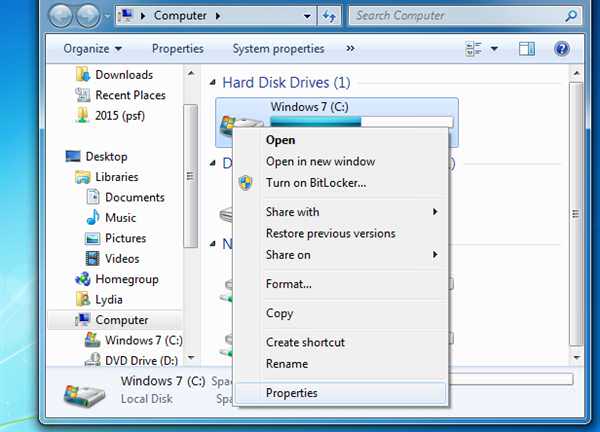Click the Search Computer input field
The height and width of the screenshot is (432, 600).
457,16
